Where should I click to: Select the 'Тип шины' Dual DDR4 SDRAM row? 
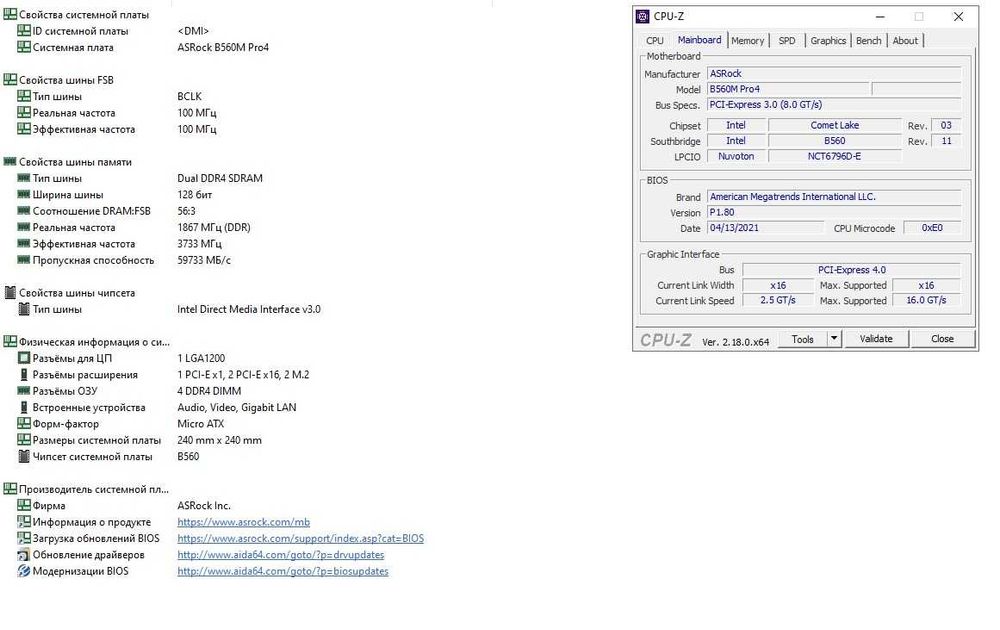[140, 179]
